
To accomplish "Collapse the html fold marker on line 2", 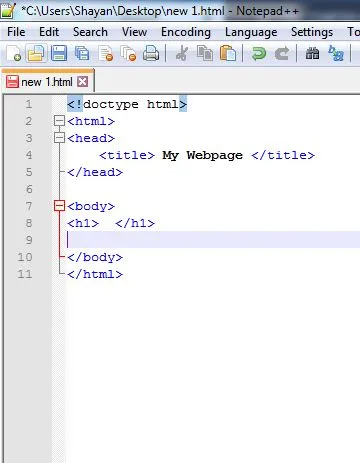I will [59, 121].
